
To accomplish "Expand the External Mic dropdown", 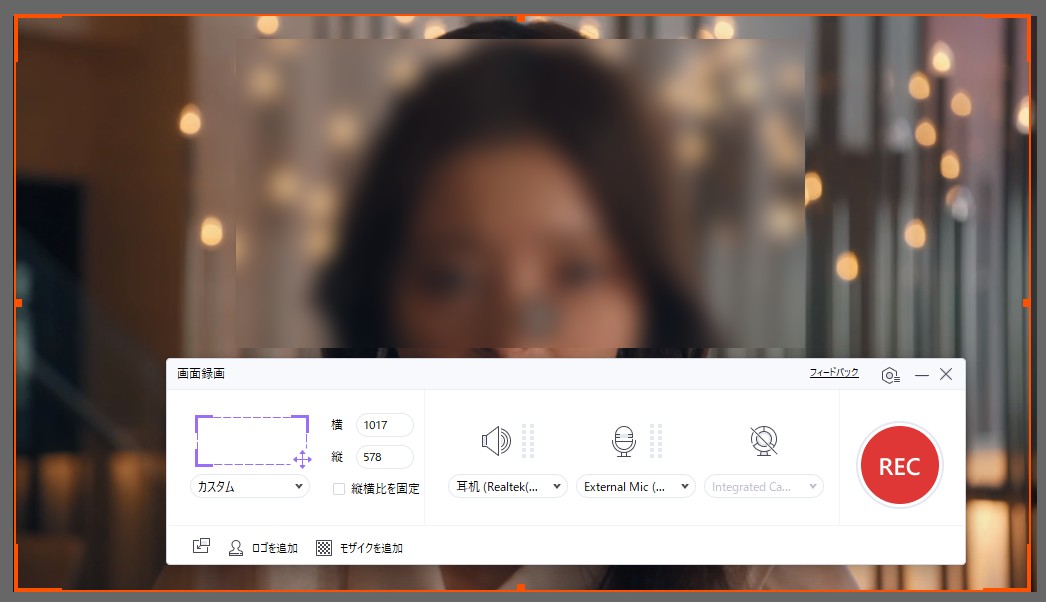I will [x=636, y=487].
